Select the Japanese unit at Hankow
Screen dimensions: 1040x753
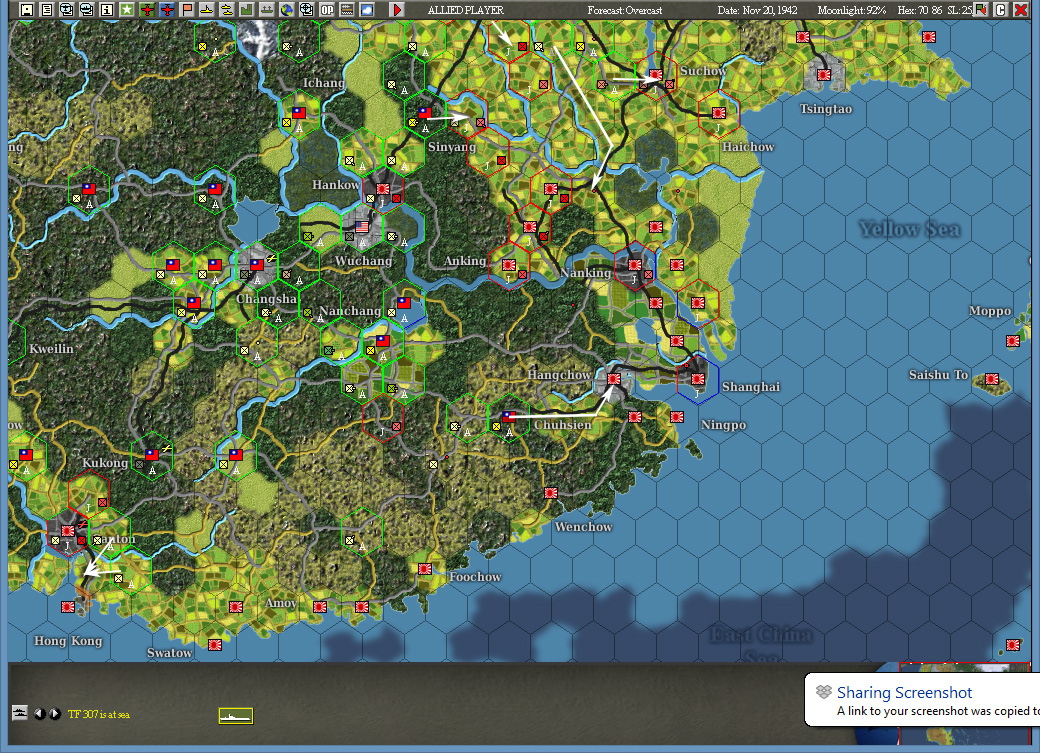[383, 189]
